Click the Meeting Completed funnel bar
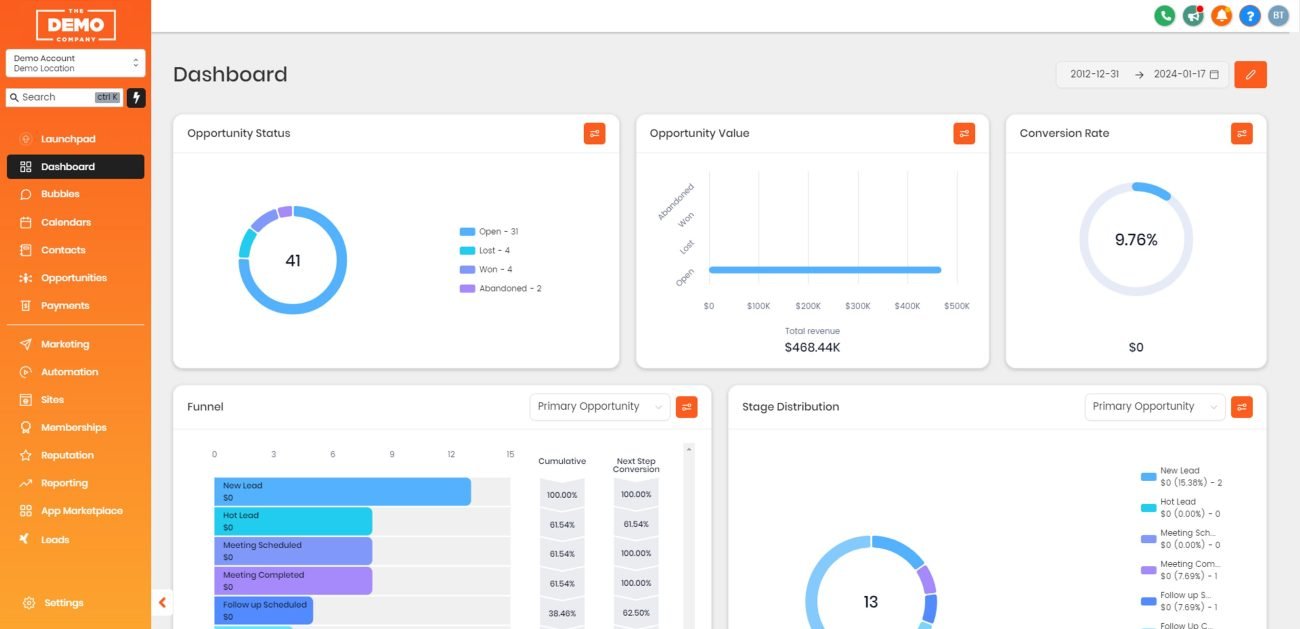 click(x=293, y=581)
